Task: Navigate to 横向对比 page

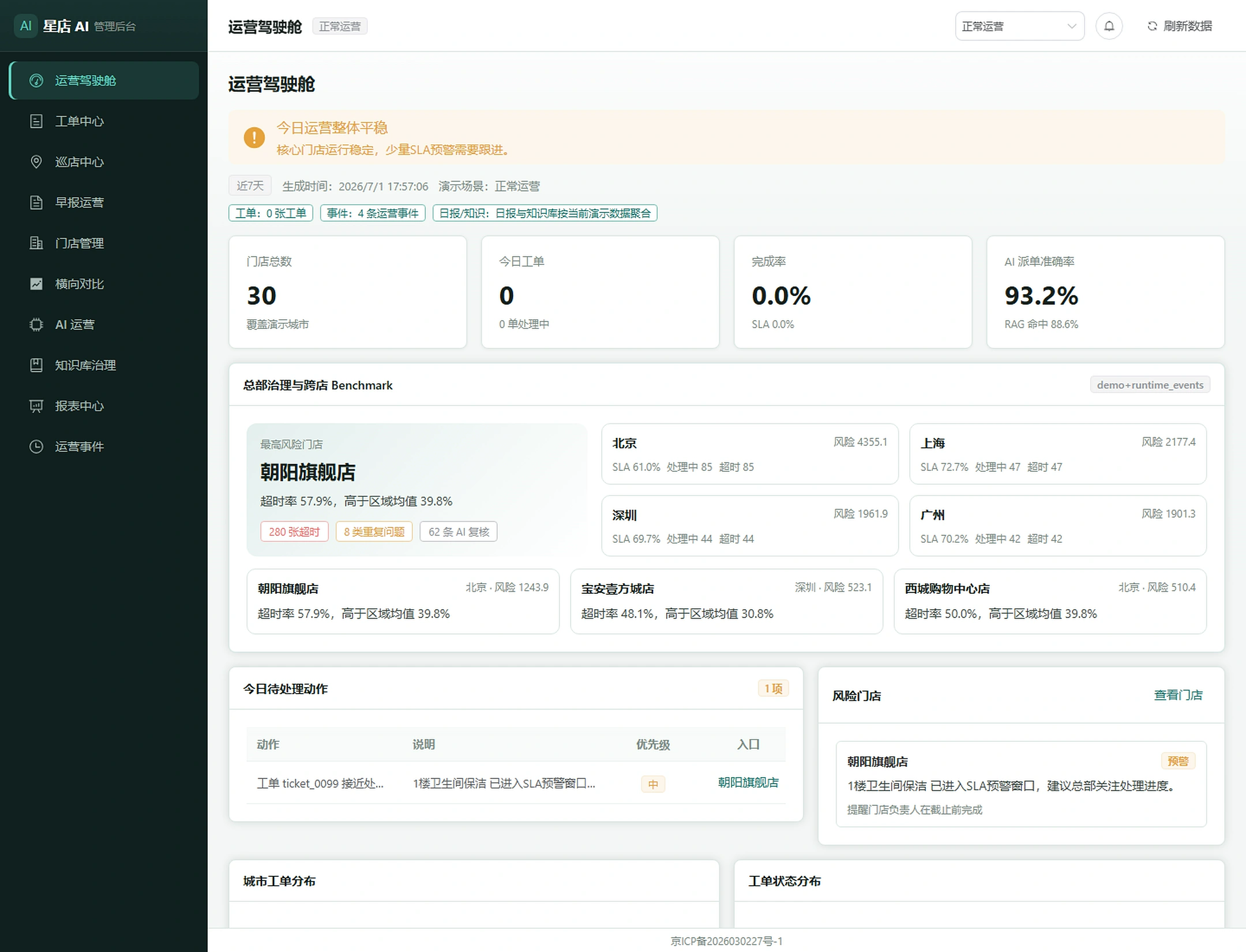Action: 104,284
